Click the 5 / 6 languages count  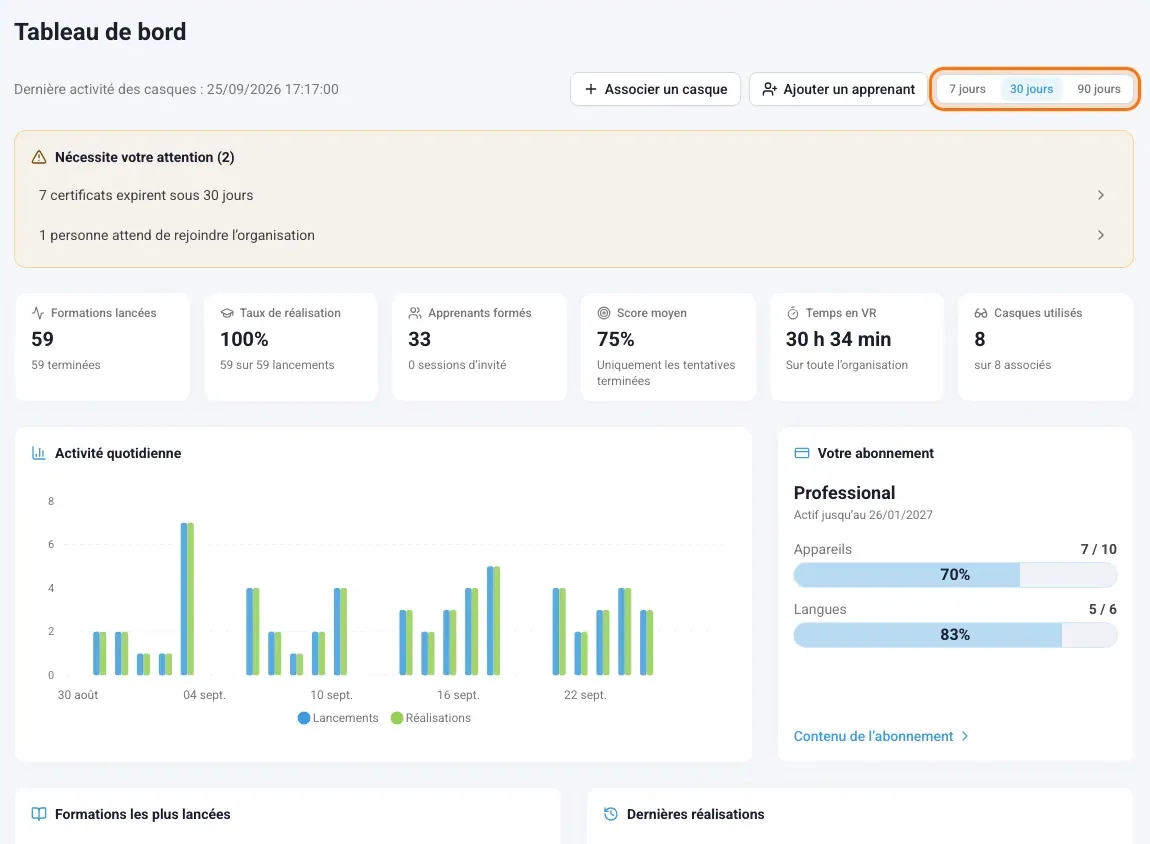click(1102, 609)
